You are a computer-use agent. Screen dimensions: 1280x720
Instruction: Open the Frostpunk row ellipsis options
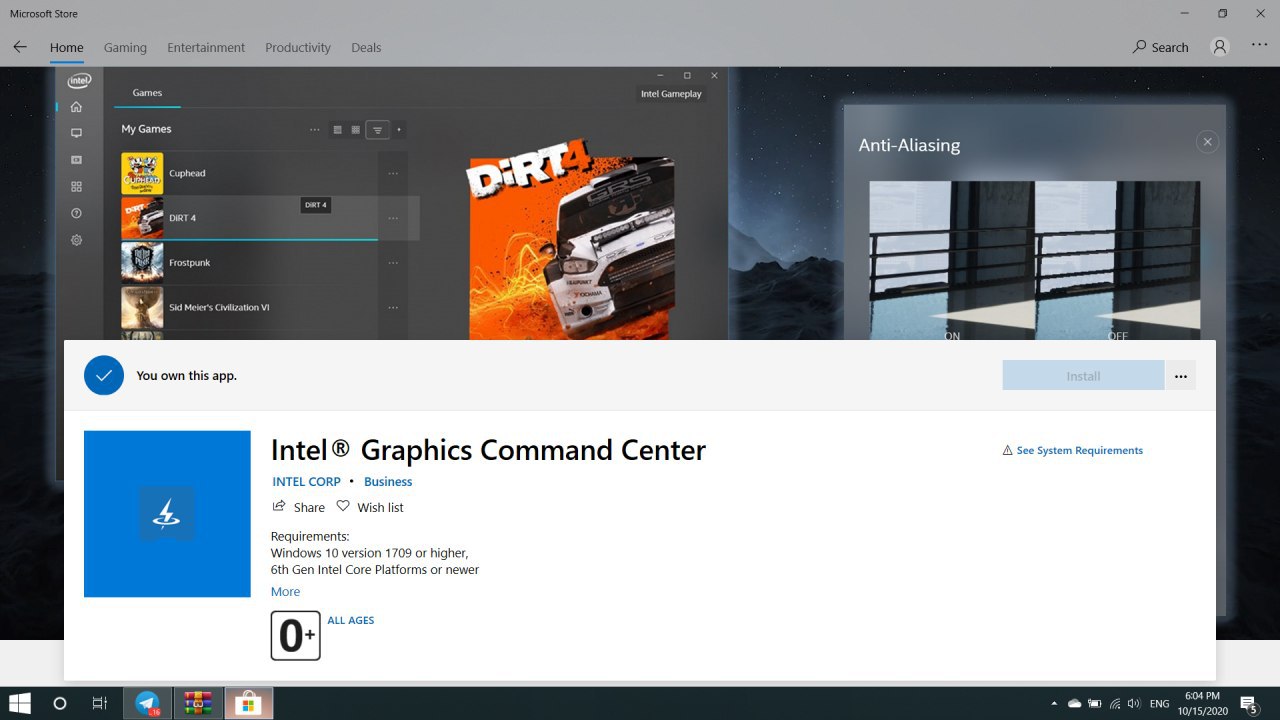click(x=393, y=262)
